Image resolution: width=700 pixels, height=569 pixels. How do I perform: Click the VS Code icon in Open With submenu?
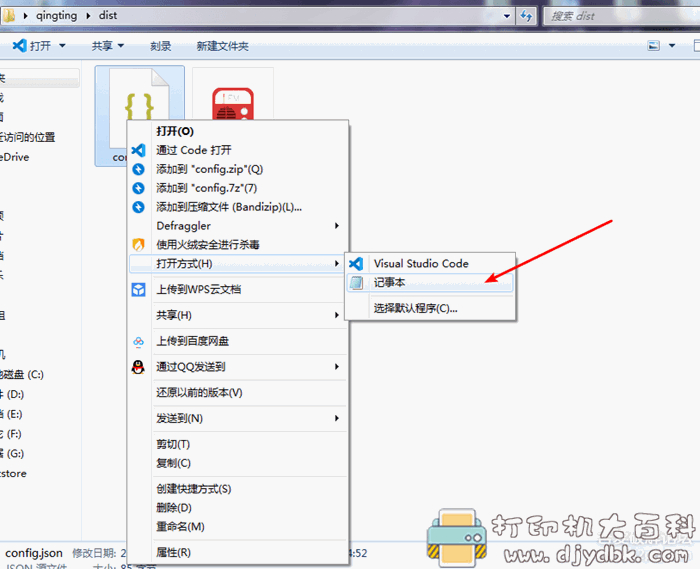[356, 264]
